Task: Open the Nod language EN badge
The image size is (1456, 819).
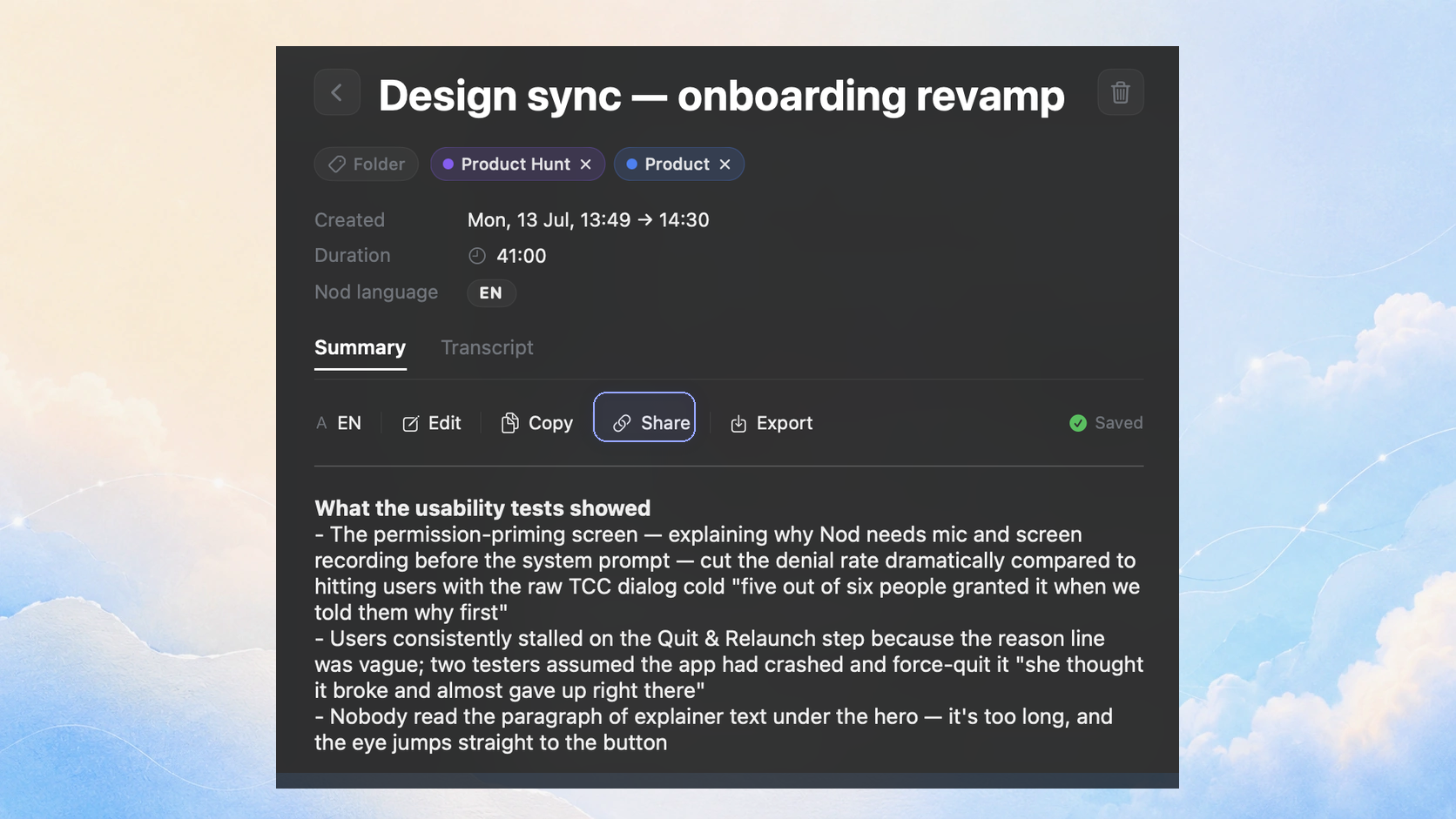Action: coord(491,292)
